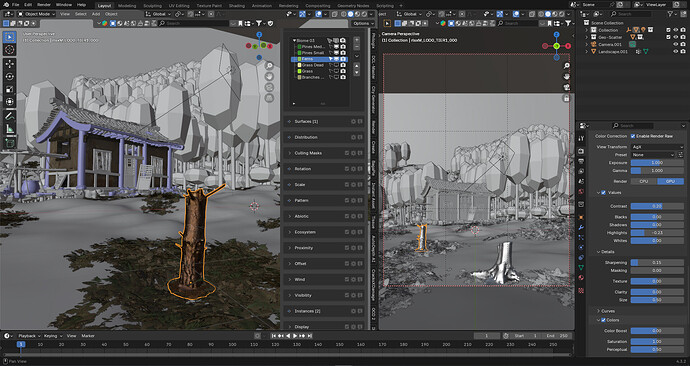Select the Add Cube tool
690x366 pixels.
click(10, 143)
